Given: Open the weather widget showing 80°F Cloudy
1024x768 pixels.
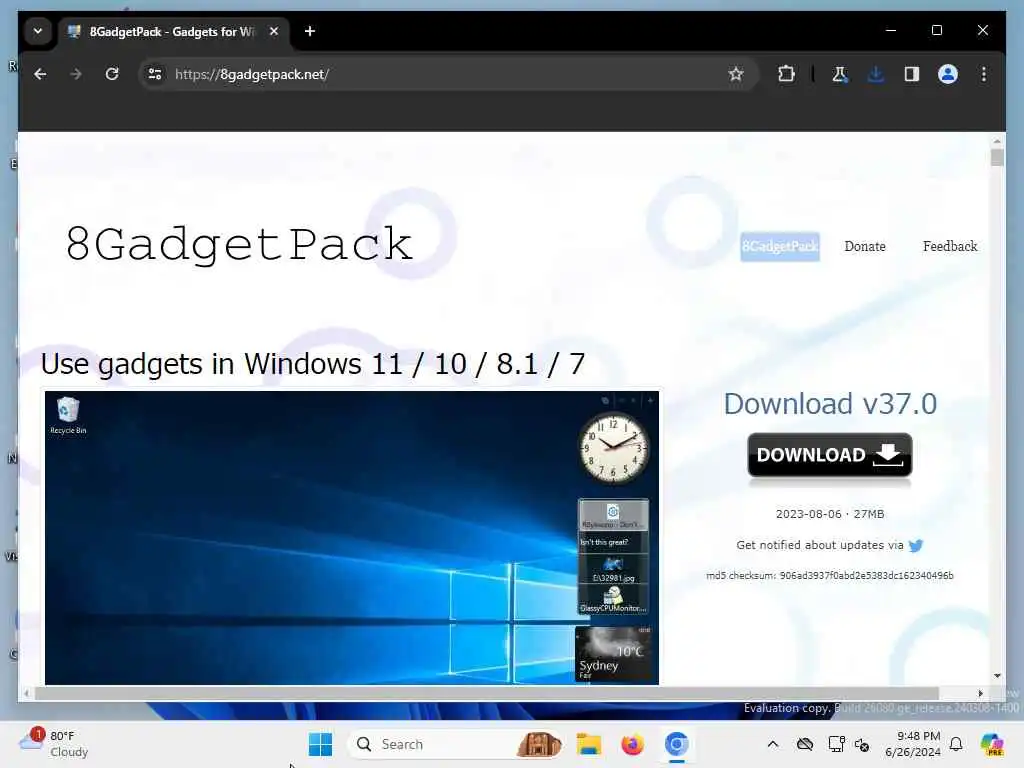Looking at the screenshot, I should [x=54, y=744].
